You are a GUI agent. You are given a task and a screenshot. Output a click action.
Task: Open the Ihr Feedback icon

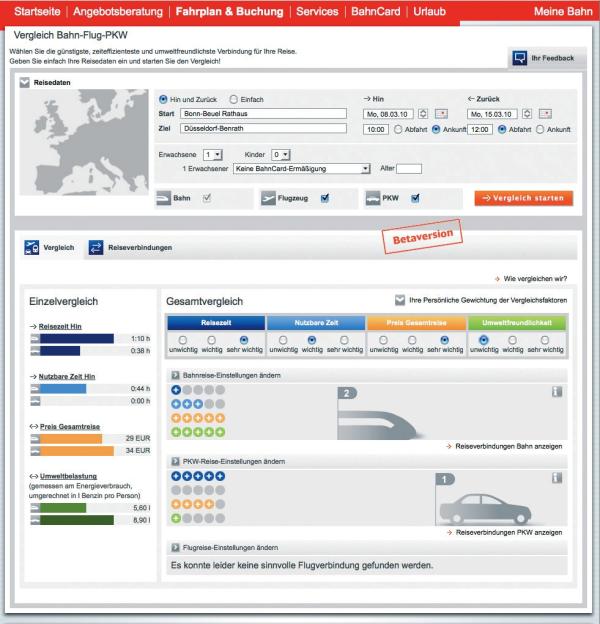pos(520,58)
